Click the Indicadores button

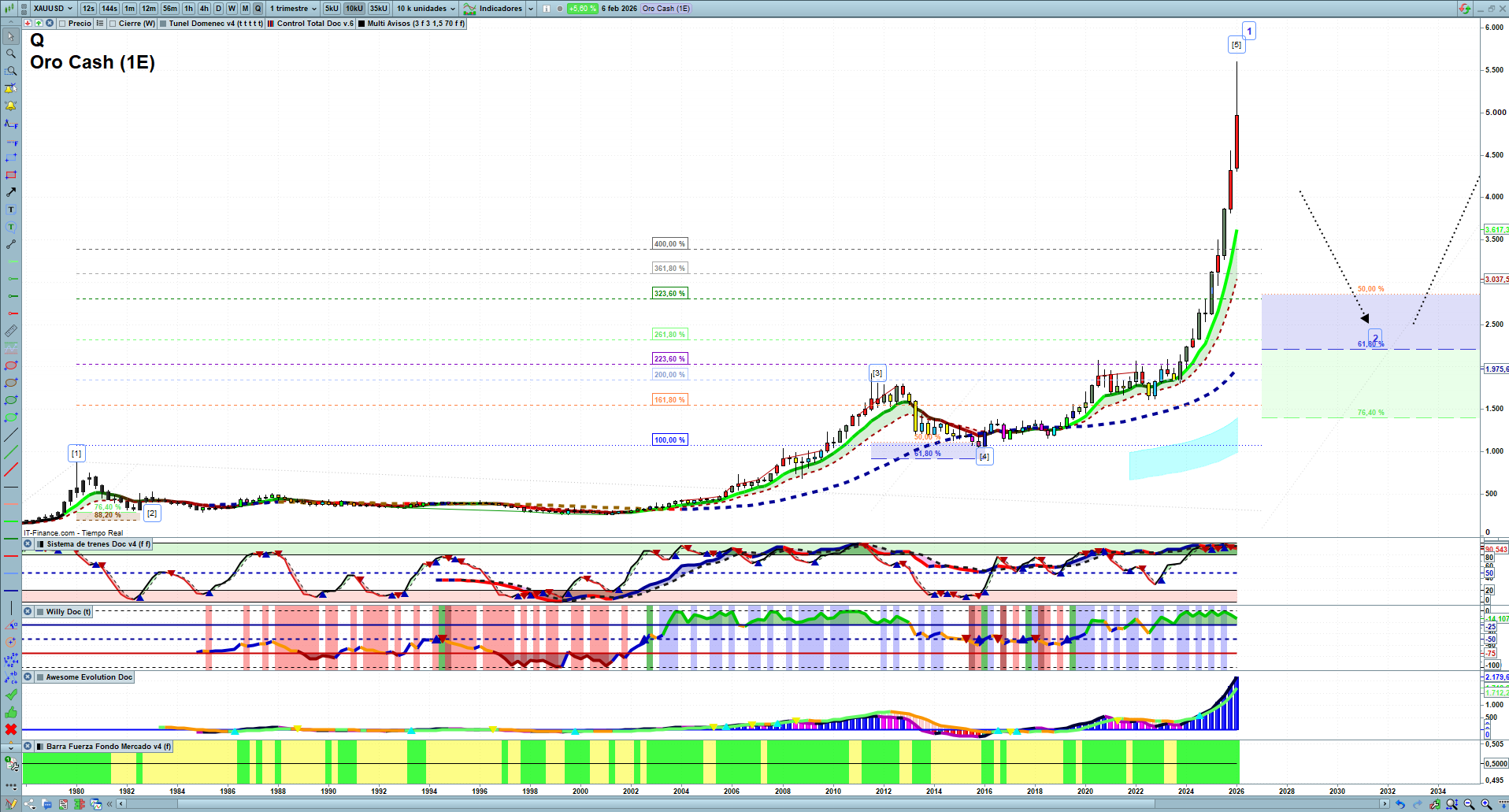click(500, 9)
